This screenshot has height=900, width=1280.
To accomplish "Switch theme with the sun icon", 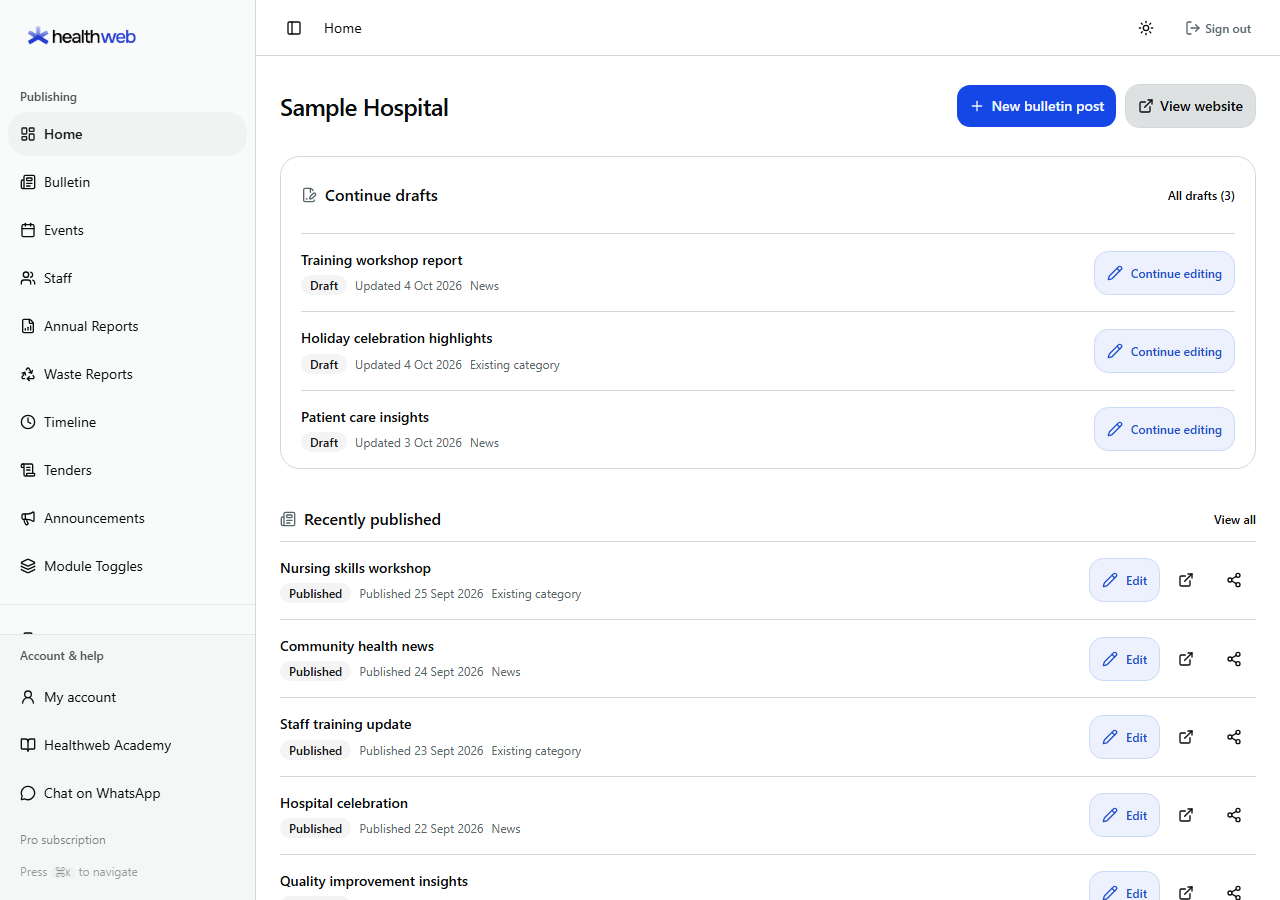I will 1146,28.
